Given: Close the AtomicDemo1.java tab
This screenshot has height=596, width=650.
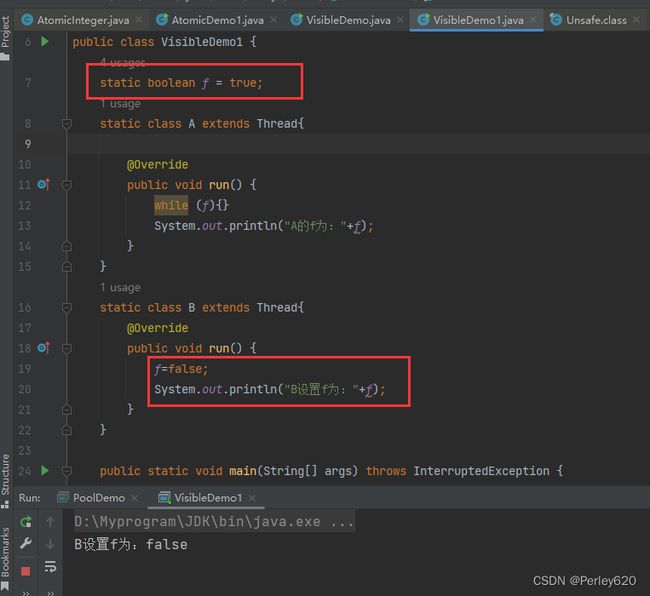Looking at the screenshot, I should (x=273, y=20).
